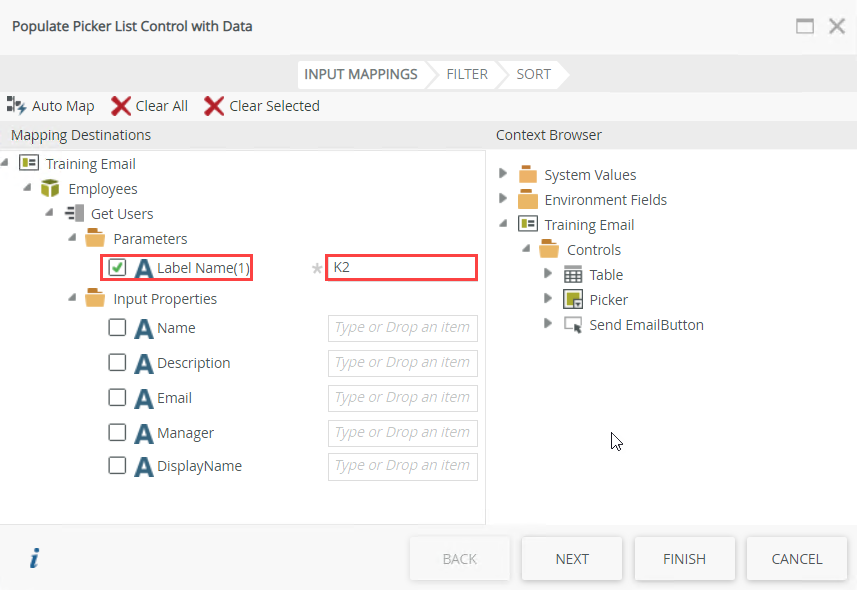Check the Email property checkbox
Viewport: 857px width, 590px height.
pyautogui.click(x=117, y=397)
